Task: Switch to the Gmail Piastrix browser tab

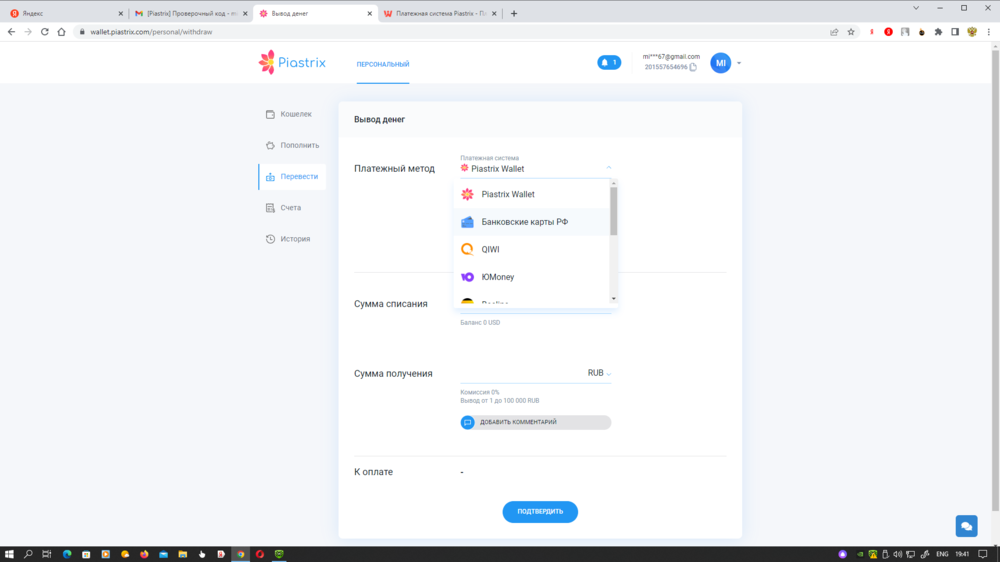Action: [190, 14]
